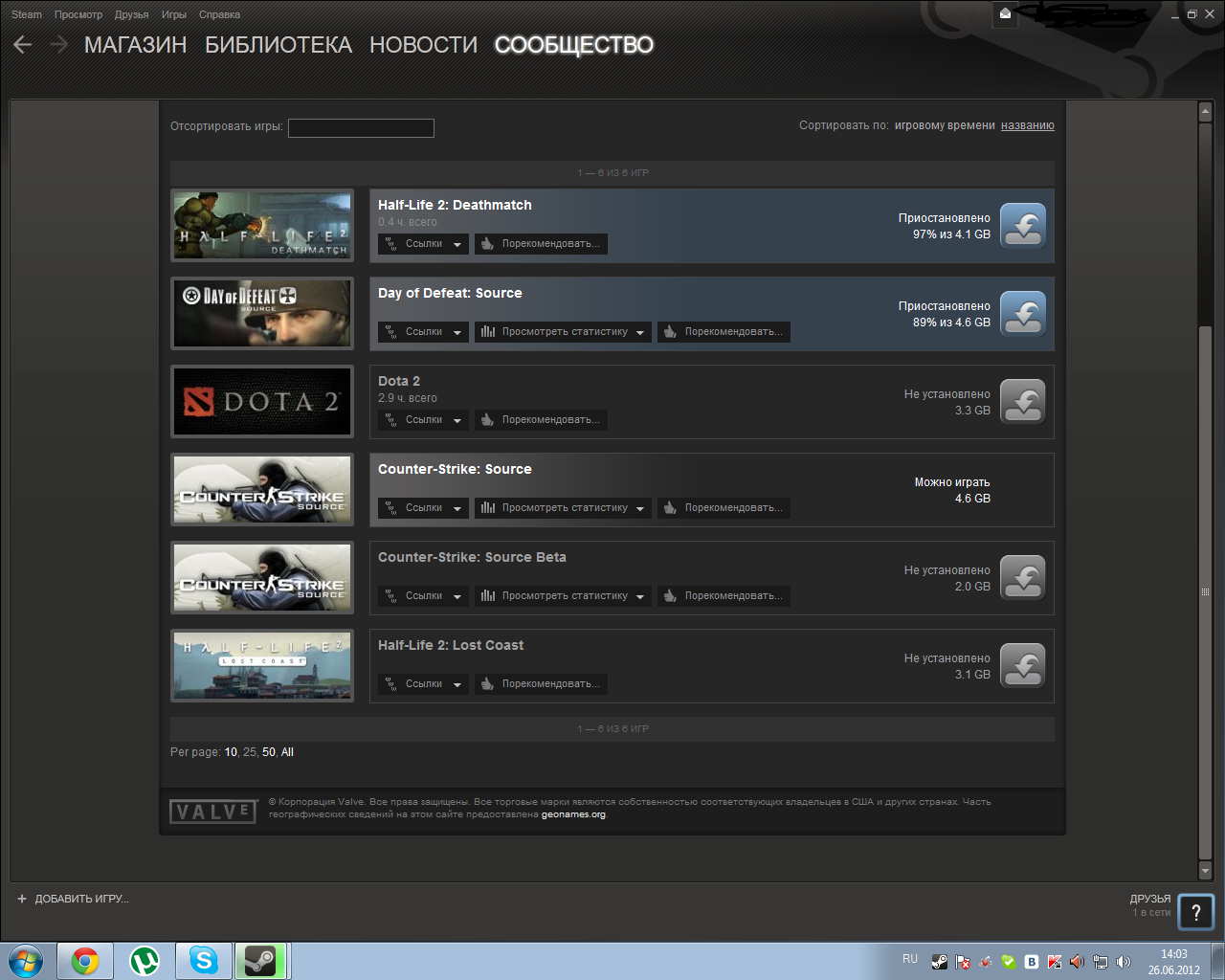Screen dimensions: 1225x980
Task: Open the Steam menu
Action: click(x=27, y=14)
